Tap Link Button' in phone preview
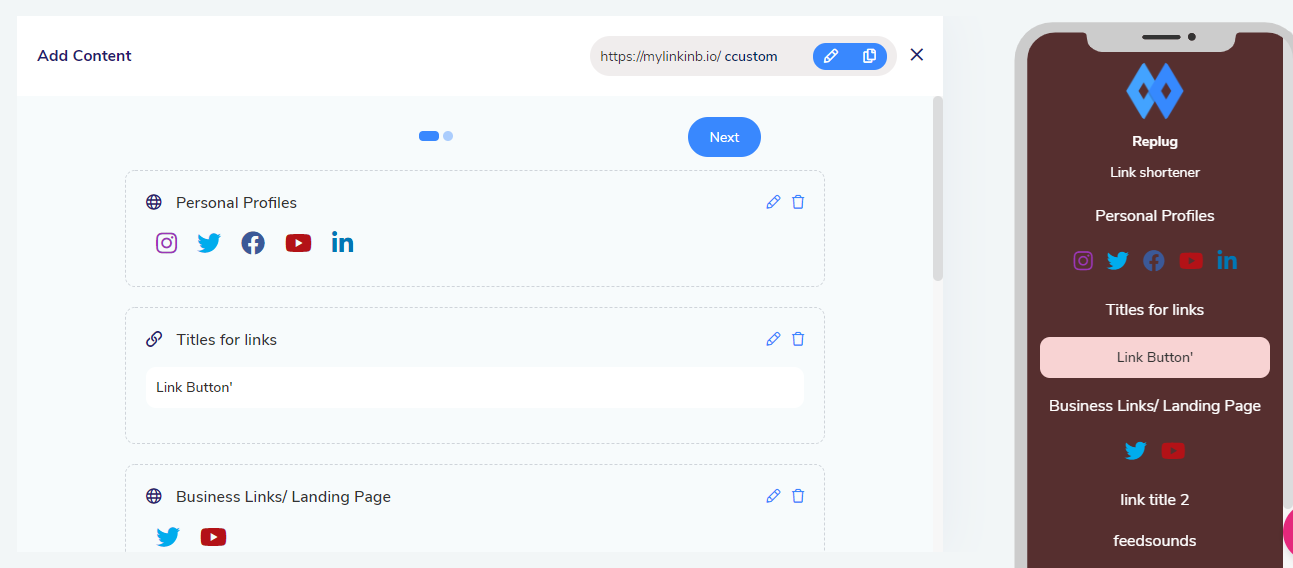 [1154, 357]
